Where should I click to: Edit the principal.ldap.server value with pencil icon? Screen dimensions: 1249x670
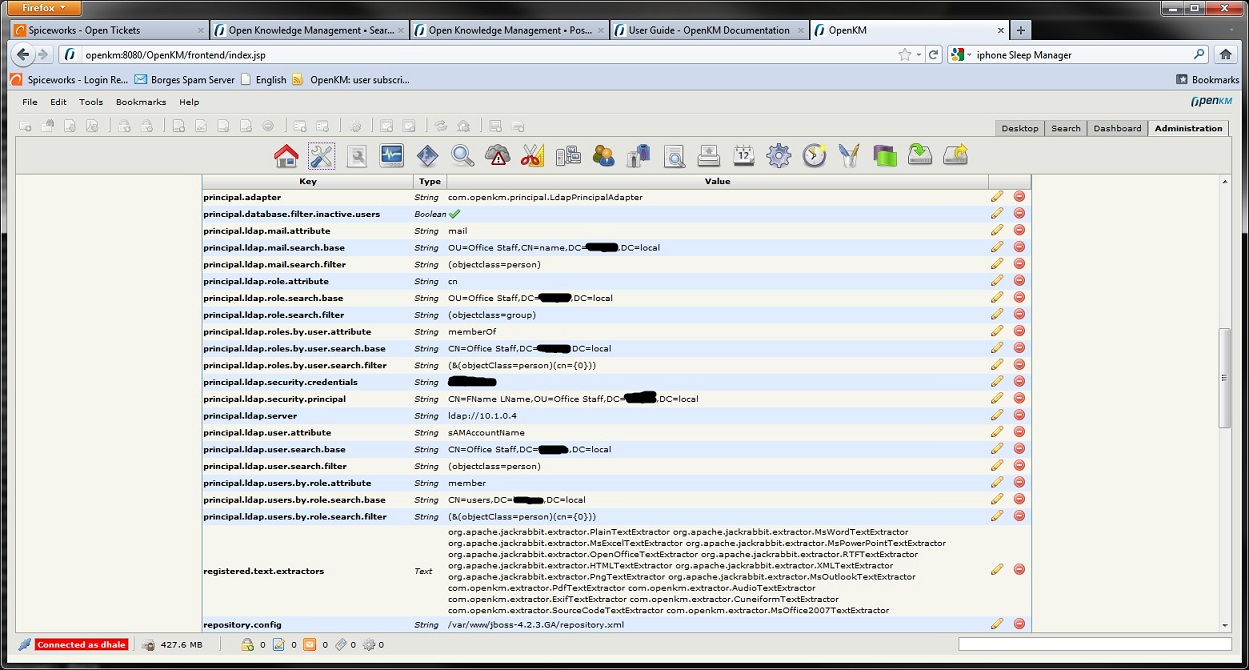997,415
